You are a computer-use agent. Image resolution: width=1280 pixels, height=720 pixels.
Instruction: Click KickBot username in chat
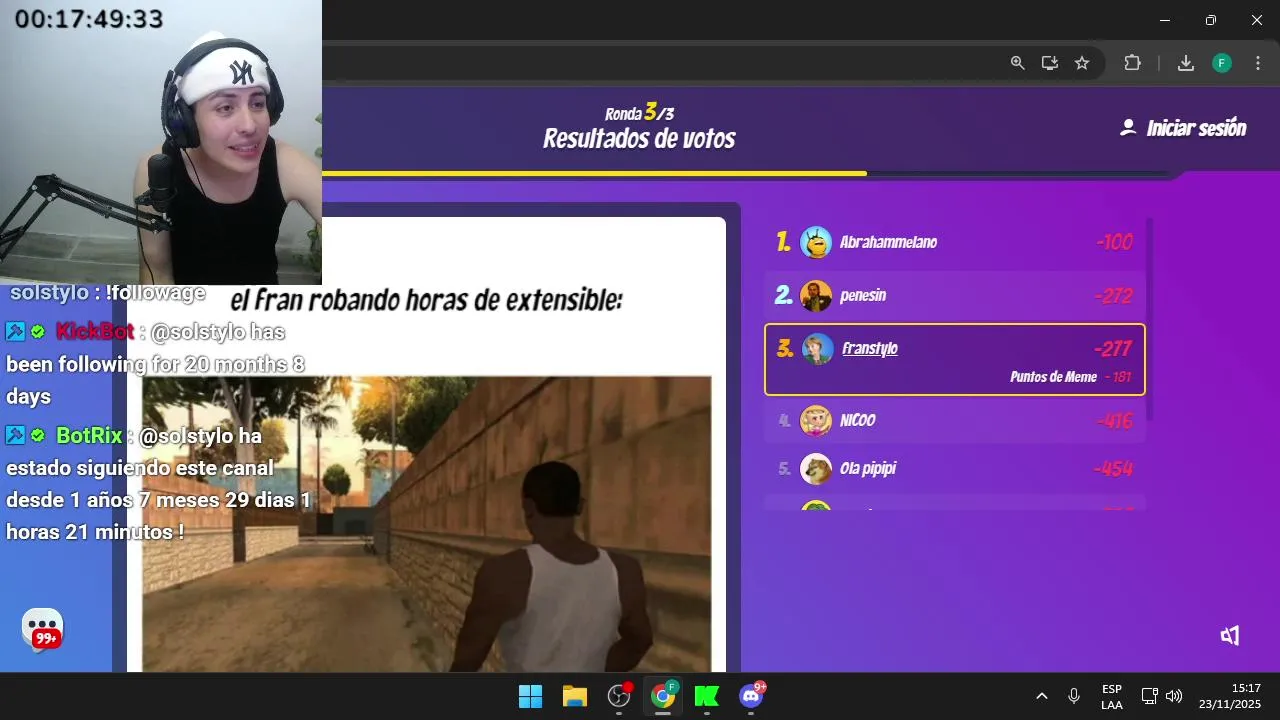pyautogui.click(x=95, y=332)
